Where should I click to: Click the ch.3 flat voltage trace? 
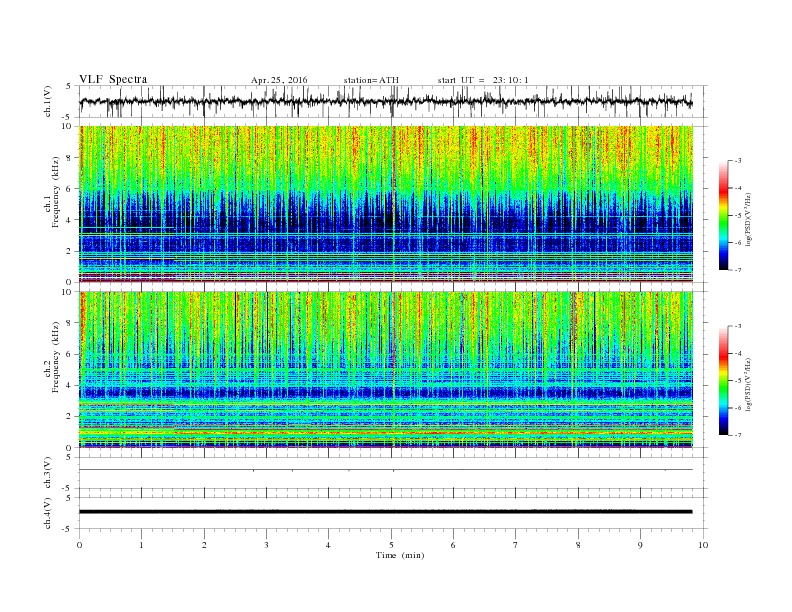click(x=385, y=470)
